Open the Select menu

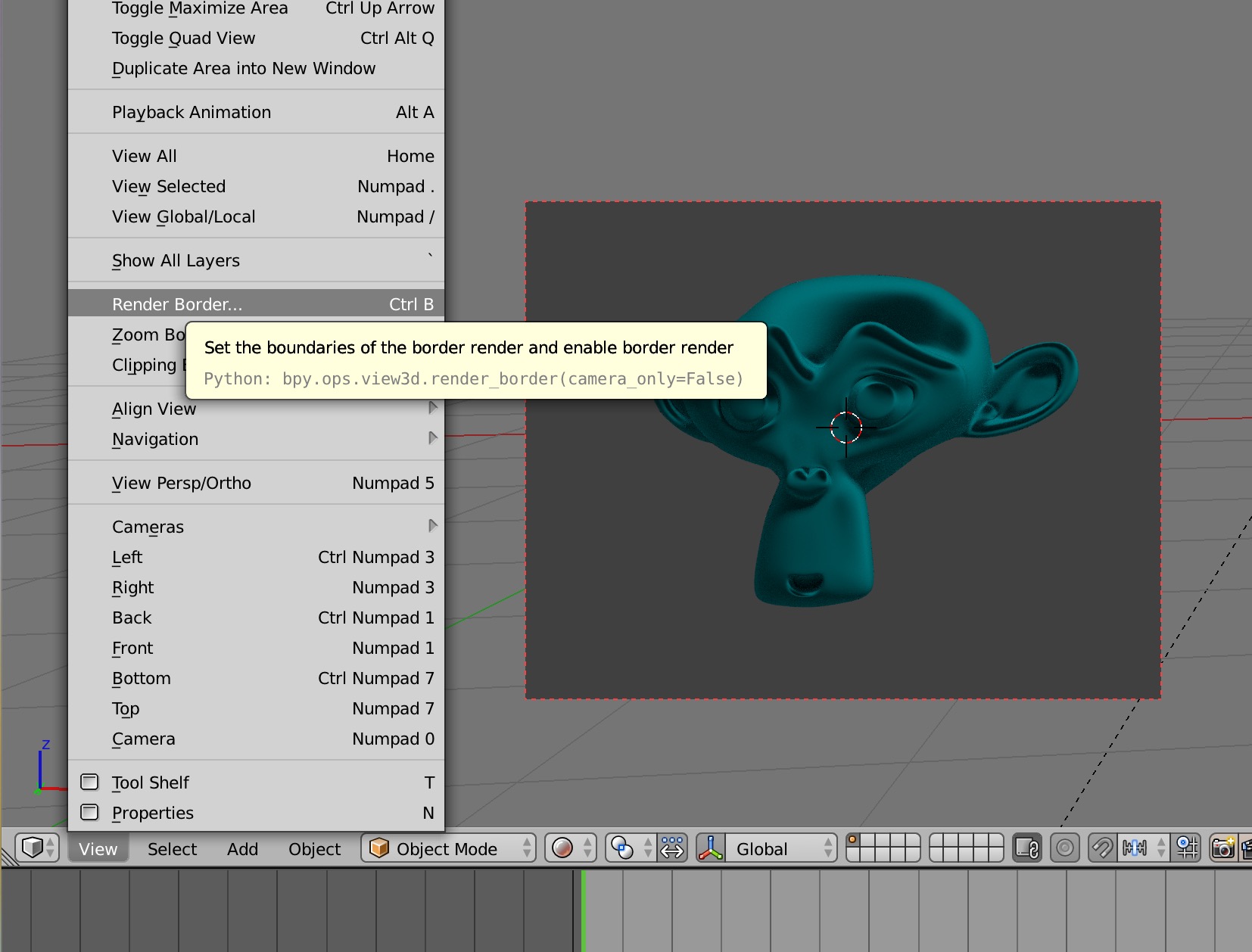coord(172,849)
